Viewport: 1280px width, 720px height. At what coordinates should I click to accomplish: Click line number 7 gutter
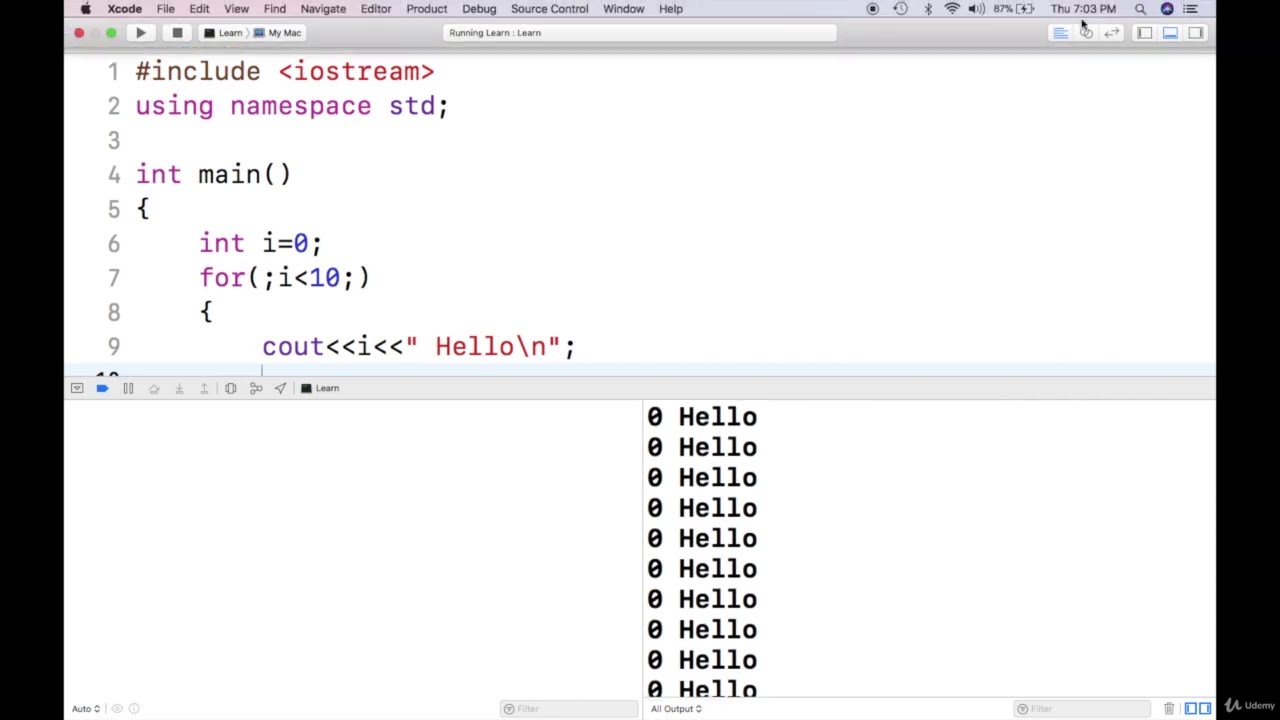click(113, 278)
